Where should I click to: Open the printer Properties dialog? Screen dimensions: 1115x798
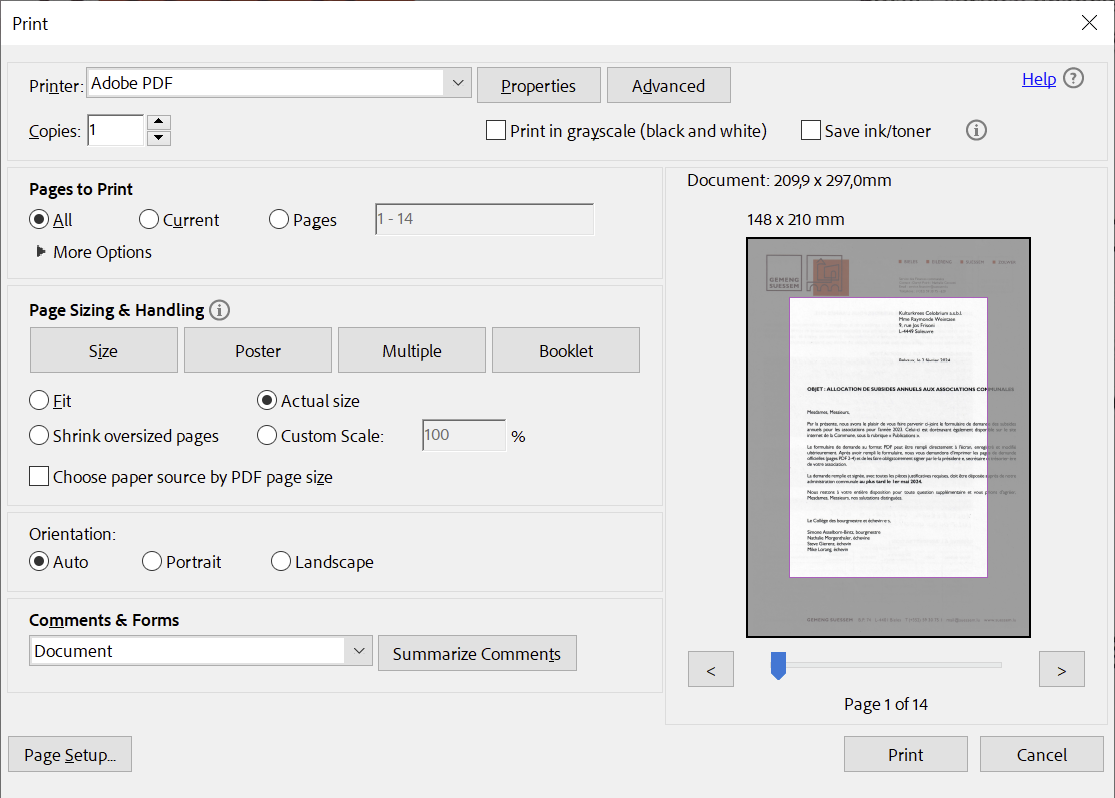tap(538, 85)
